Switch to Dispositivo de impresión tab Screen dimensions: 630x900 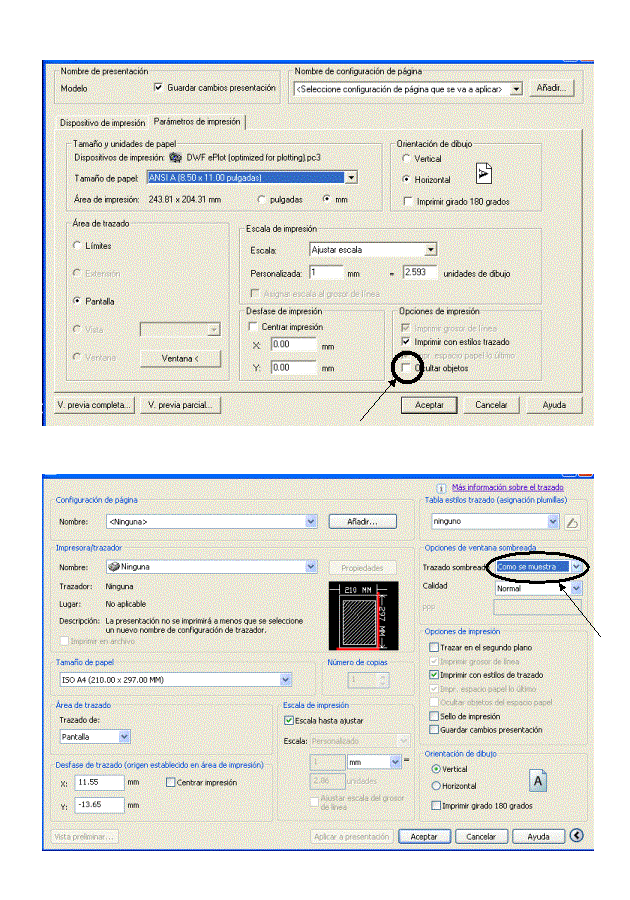click(x=103, y=123)
